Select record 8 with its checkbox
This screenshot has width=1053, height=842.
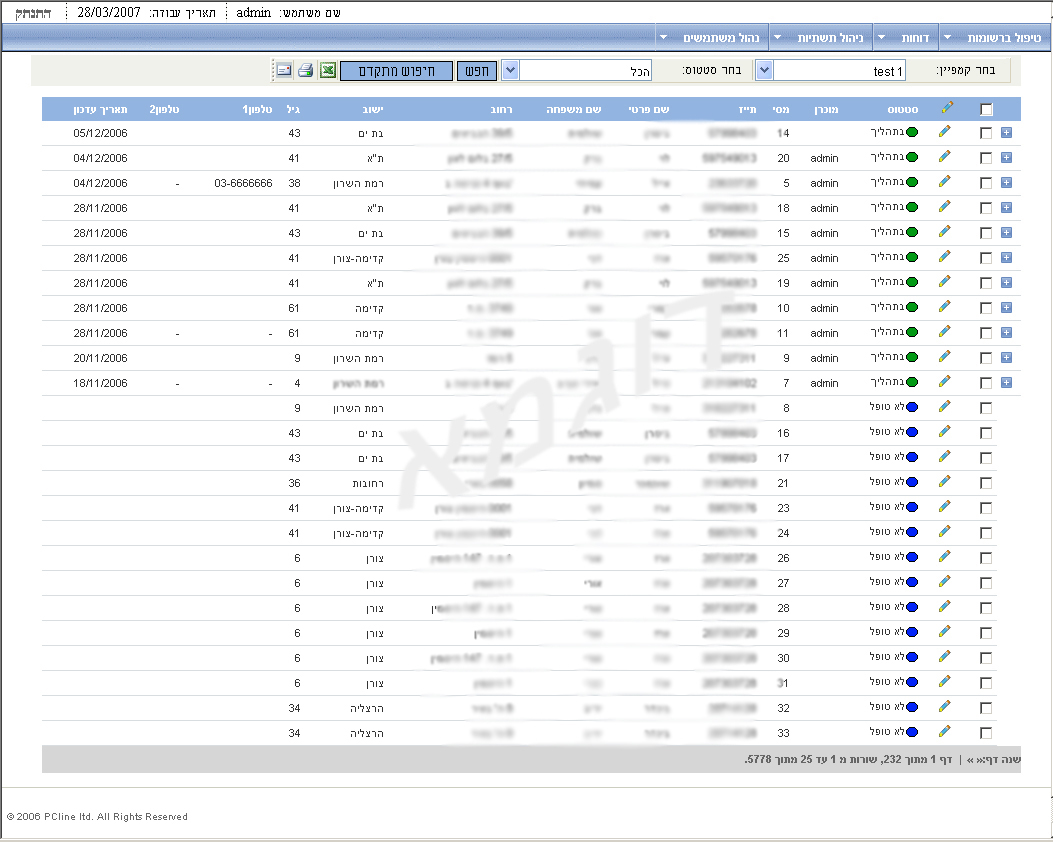[986, 408]
